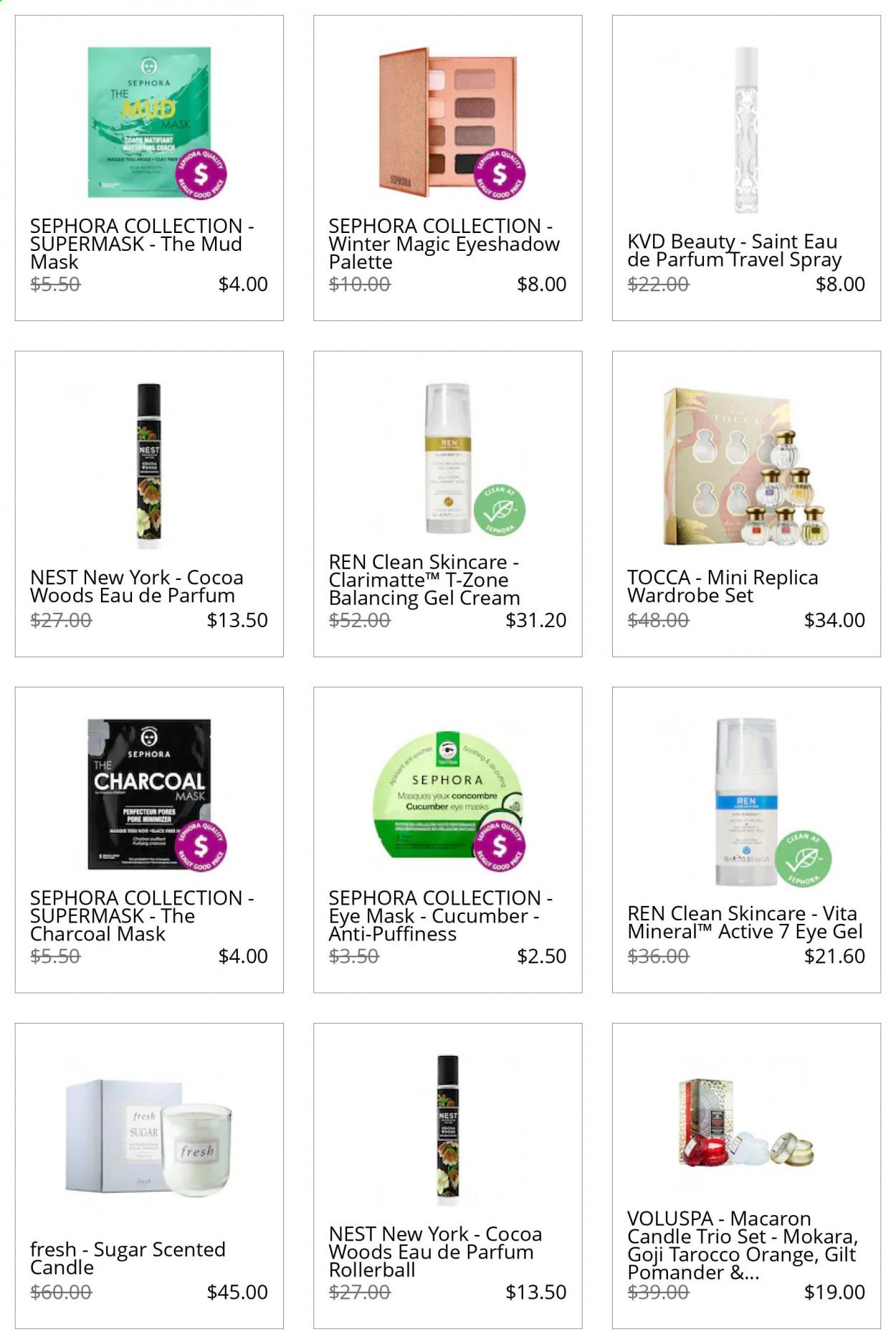Open the Mud Mask product image

149,123
